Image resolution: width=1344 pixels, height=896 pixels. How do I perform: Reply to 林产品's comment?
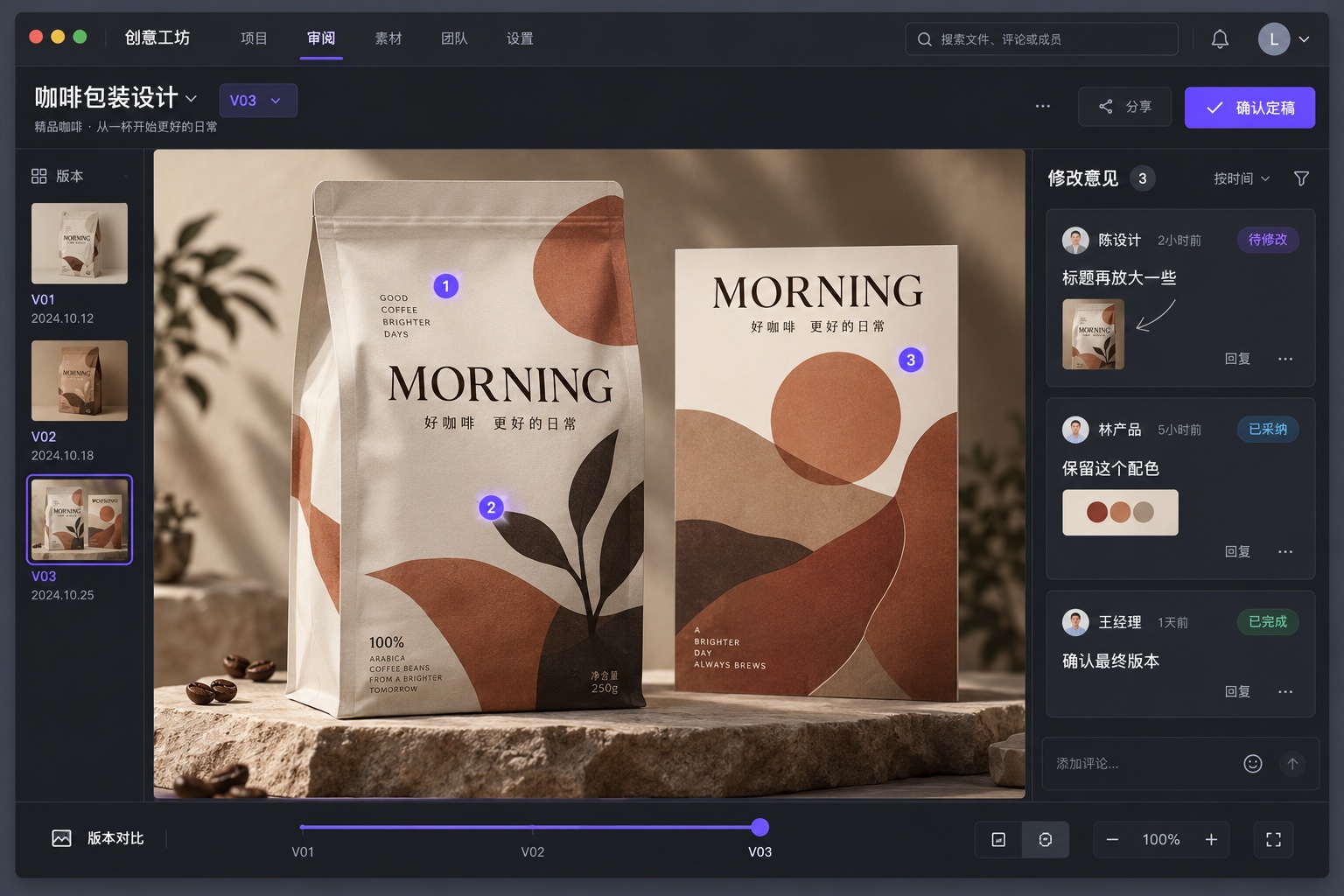[x=1237, y=551]
